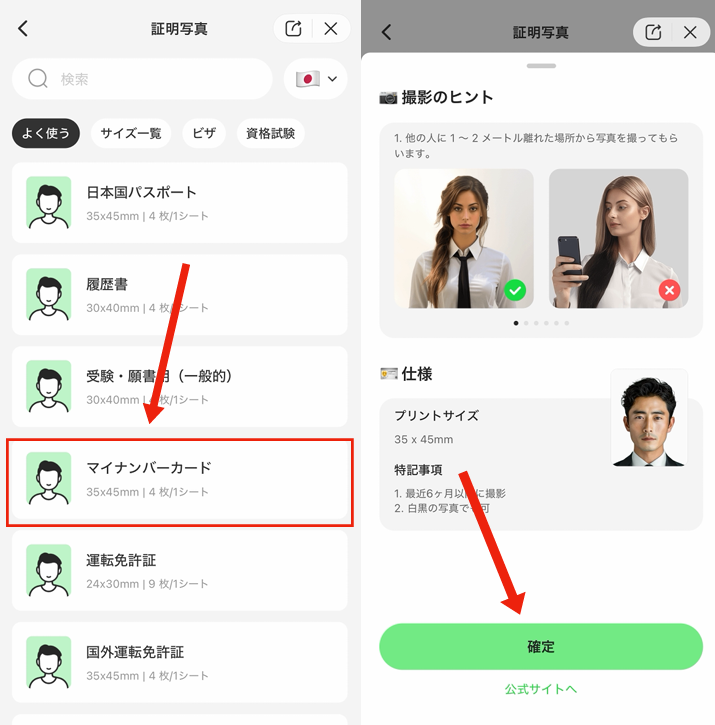This screenshot has width=715, height=725.
Task: Go back using left screen's back arrow
Action: (23, 29)
